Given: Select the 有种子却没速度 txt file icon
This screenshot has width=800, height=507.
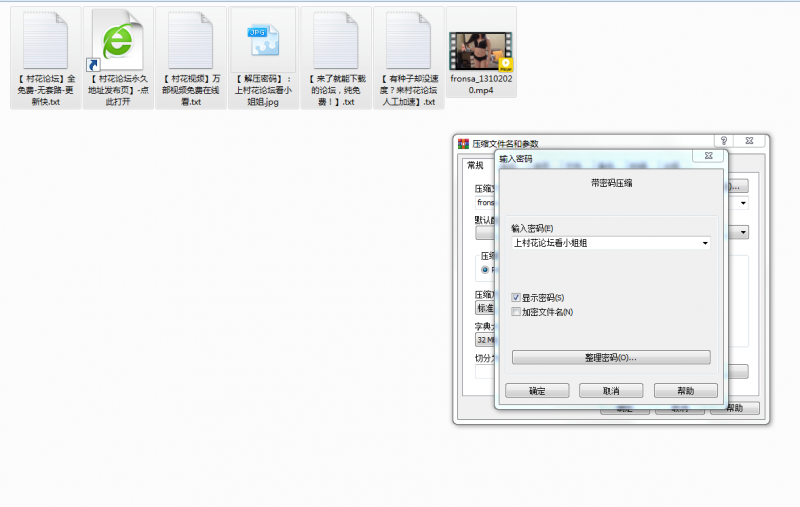Looking at the screenshot, I should point(408,41).
